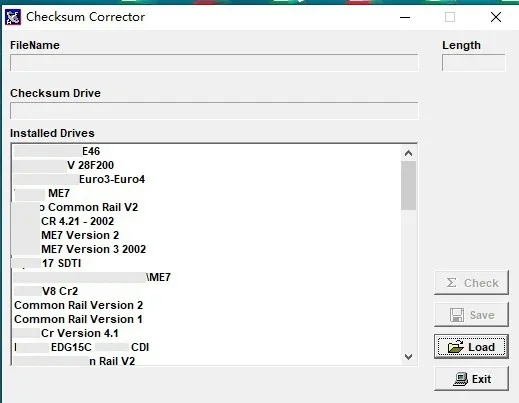Click the Load button
This screenshot has width=519, height=403.
(471, 347)
